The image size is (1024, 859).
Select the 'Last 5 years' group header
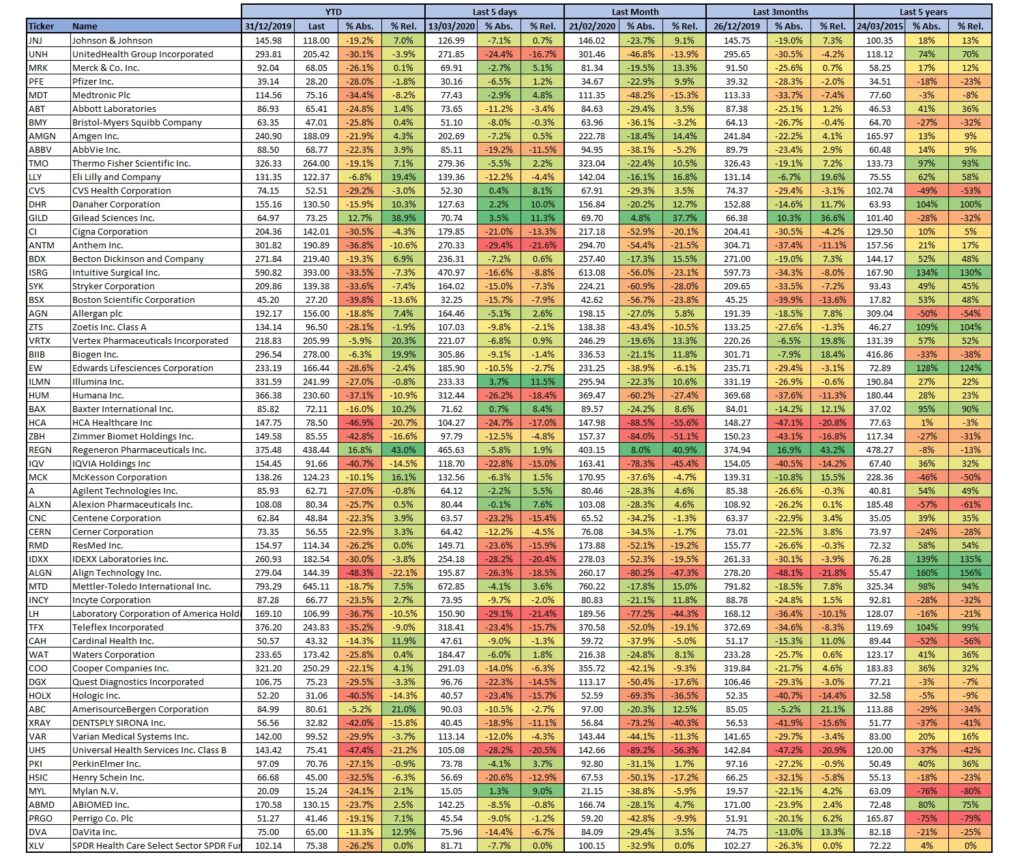923,12
